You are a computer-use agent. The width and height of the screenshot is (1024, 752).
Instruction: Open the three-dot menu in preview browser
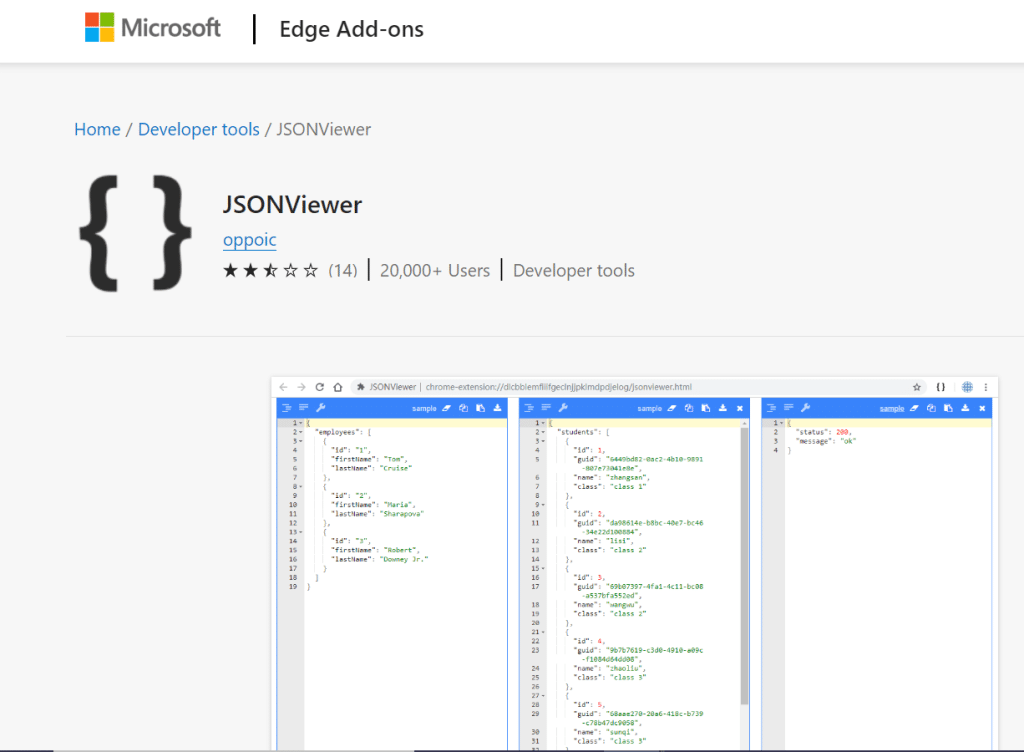(x=985, y=387)
